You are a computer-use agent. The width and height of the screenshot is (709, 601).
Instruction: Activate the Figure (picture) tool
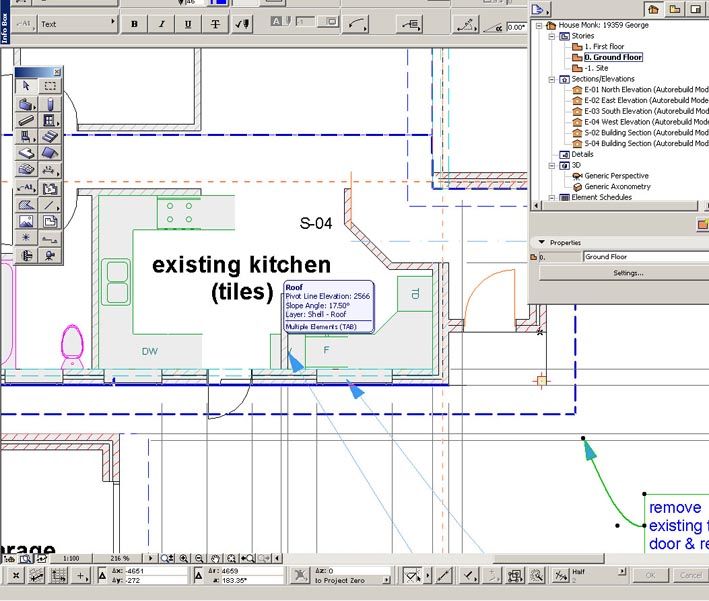(x=26, y=221)
